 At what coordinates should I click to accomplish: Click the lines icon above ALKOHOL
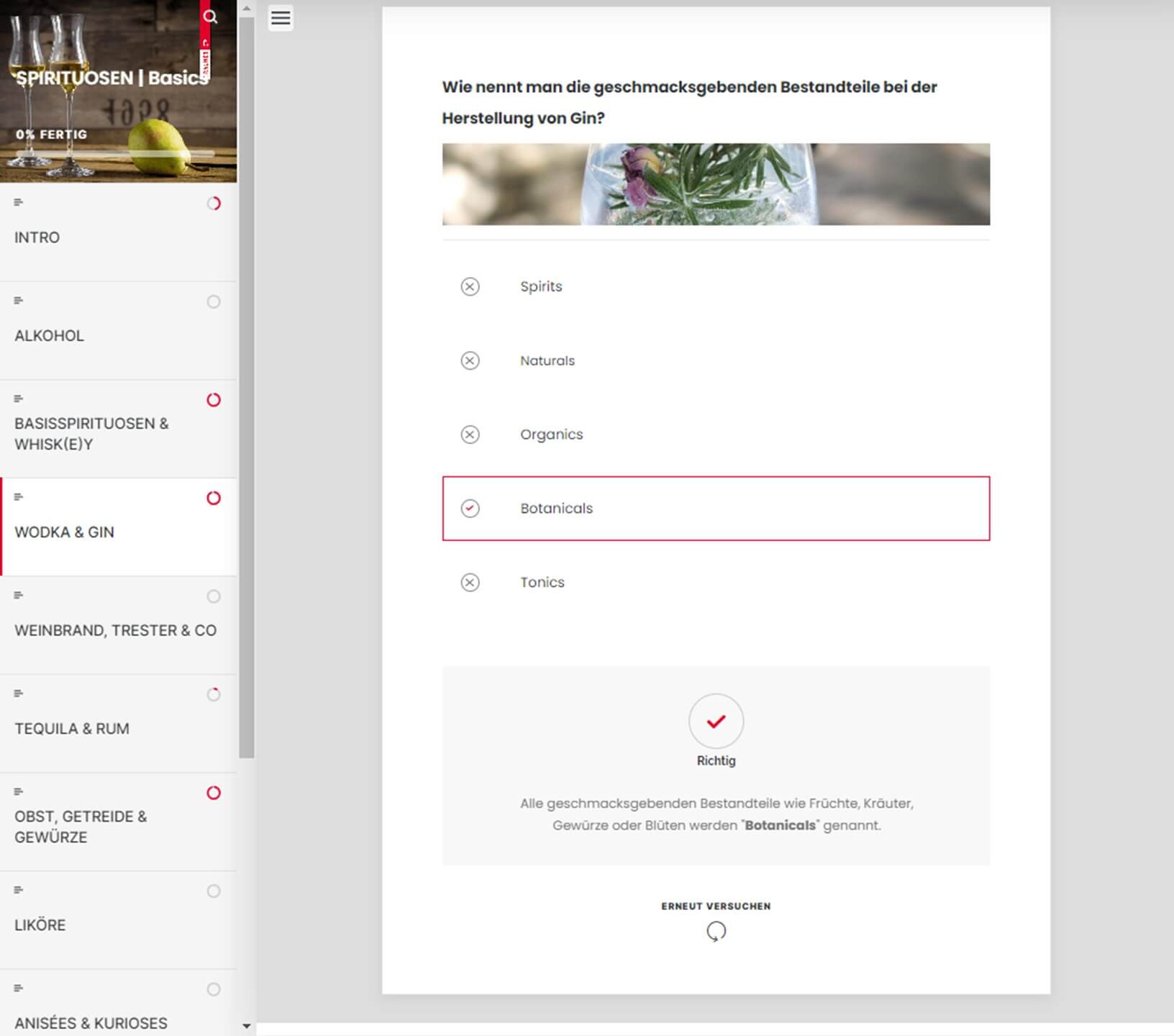point(19,301)
